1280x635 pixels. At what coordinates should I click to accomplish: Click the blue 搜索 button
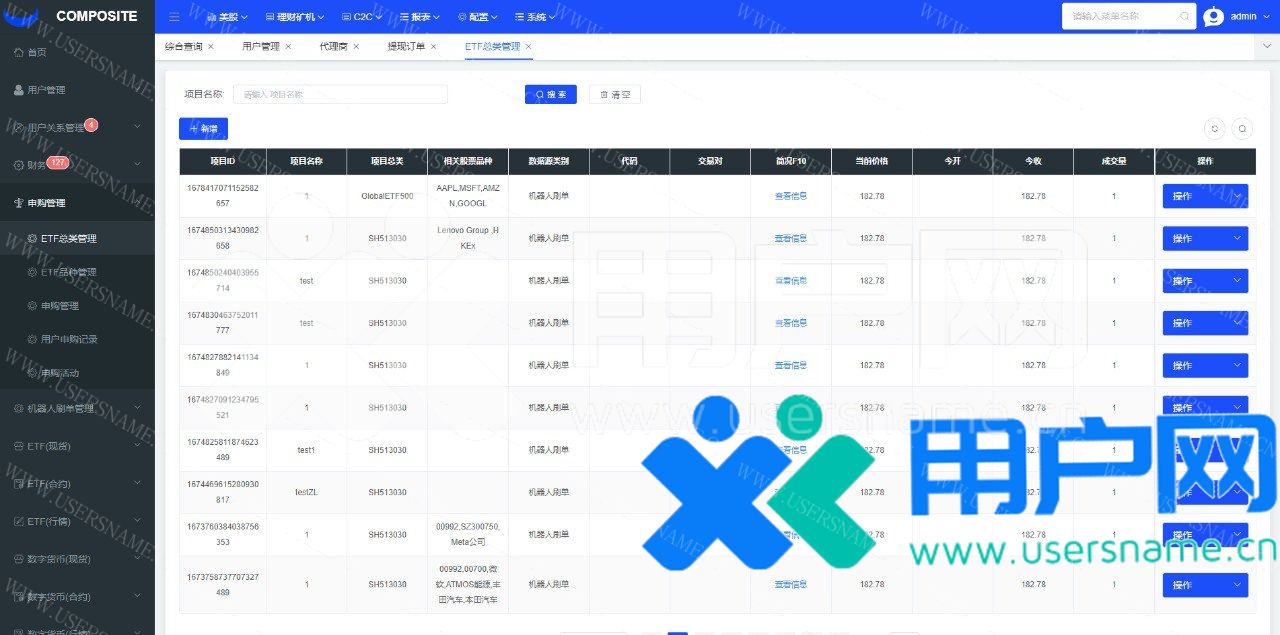pos(550,94)
